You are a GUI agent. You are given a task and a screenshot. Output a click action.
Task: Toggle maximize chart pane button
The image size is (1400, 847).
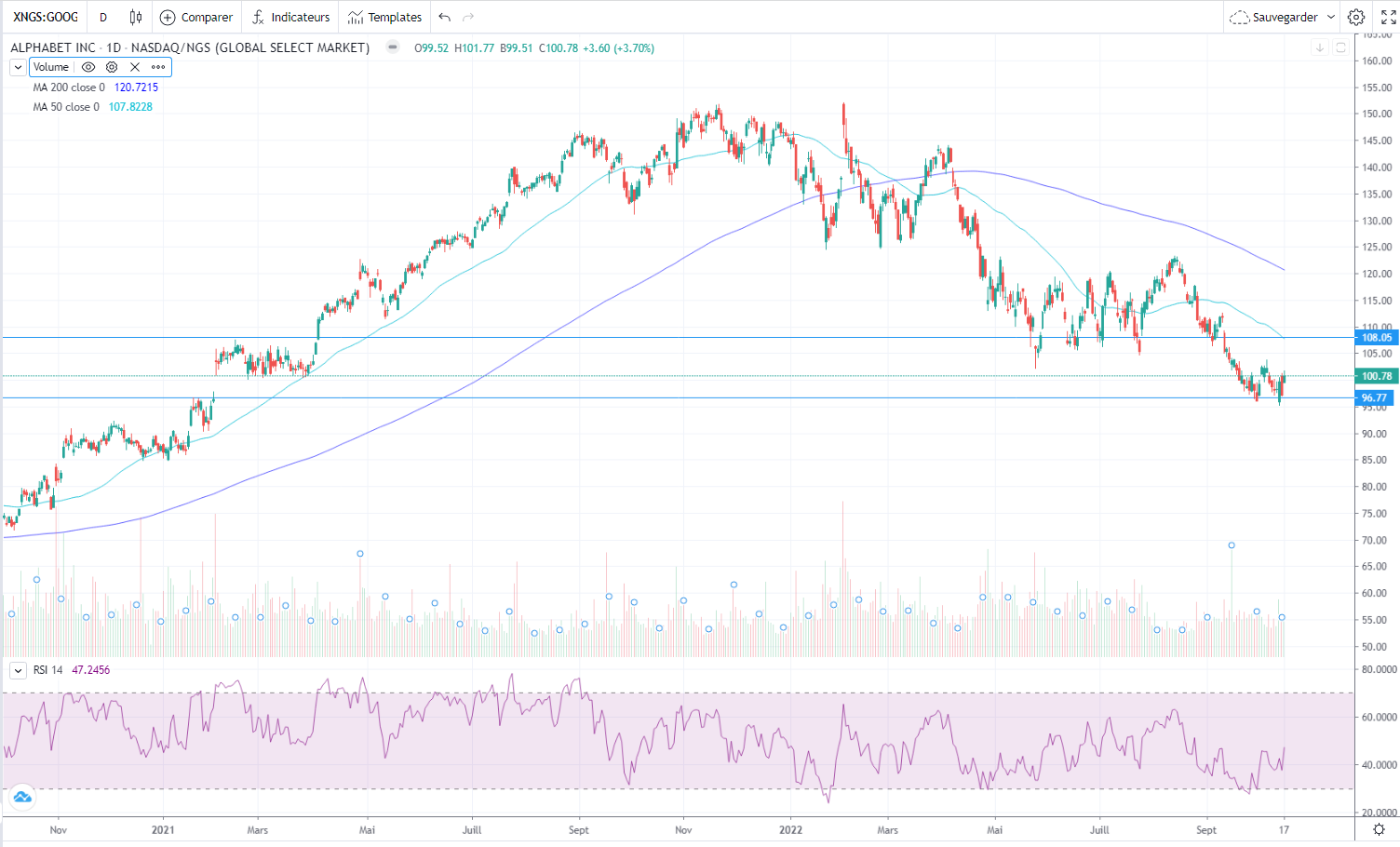pyautogui.click(x=1340, y=47)
